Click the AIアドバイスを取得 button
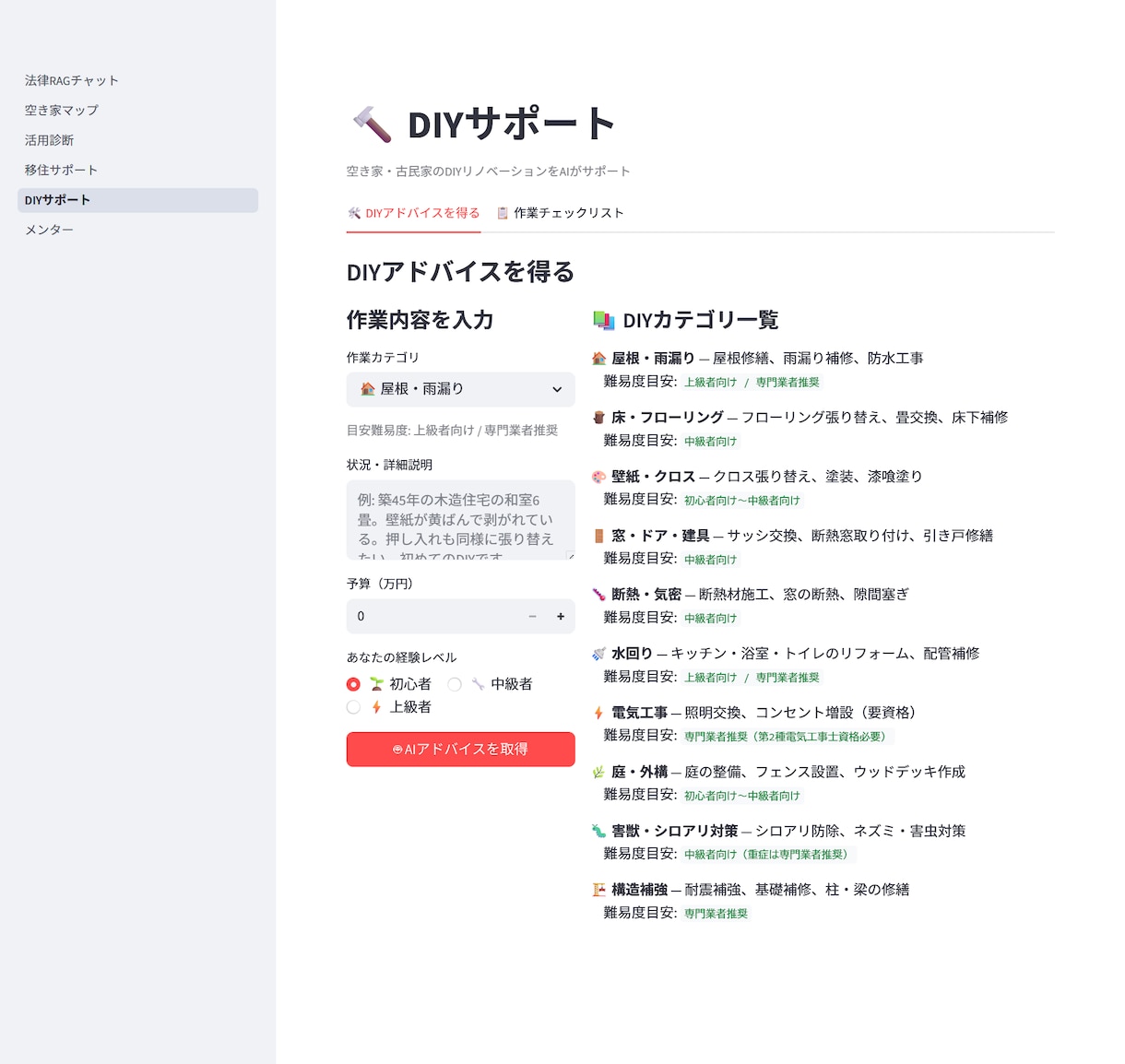This screenshot has height=1064, width=1125. point(461,750)
